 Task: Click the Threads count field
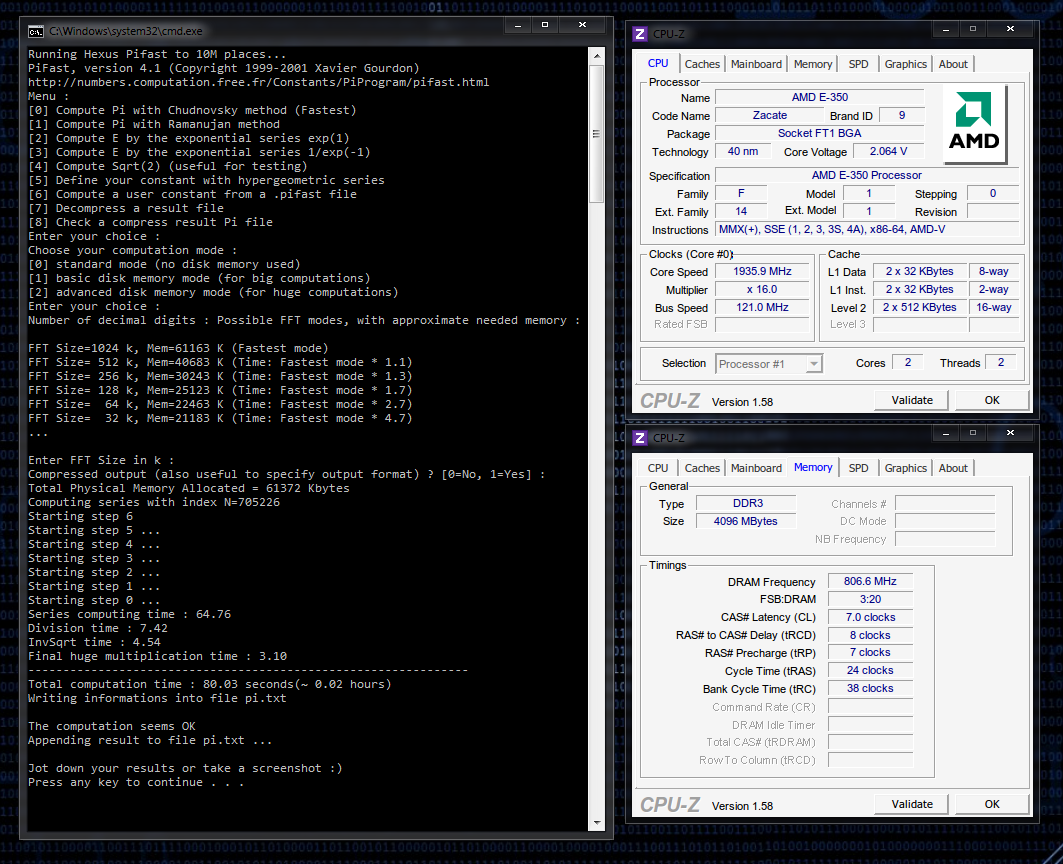1001,363
